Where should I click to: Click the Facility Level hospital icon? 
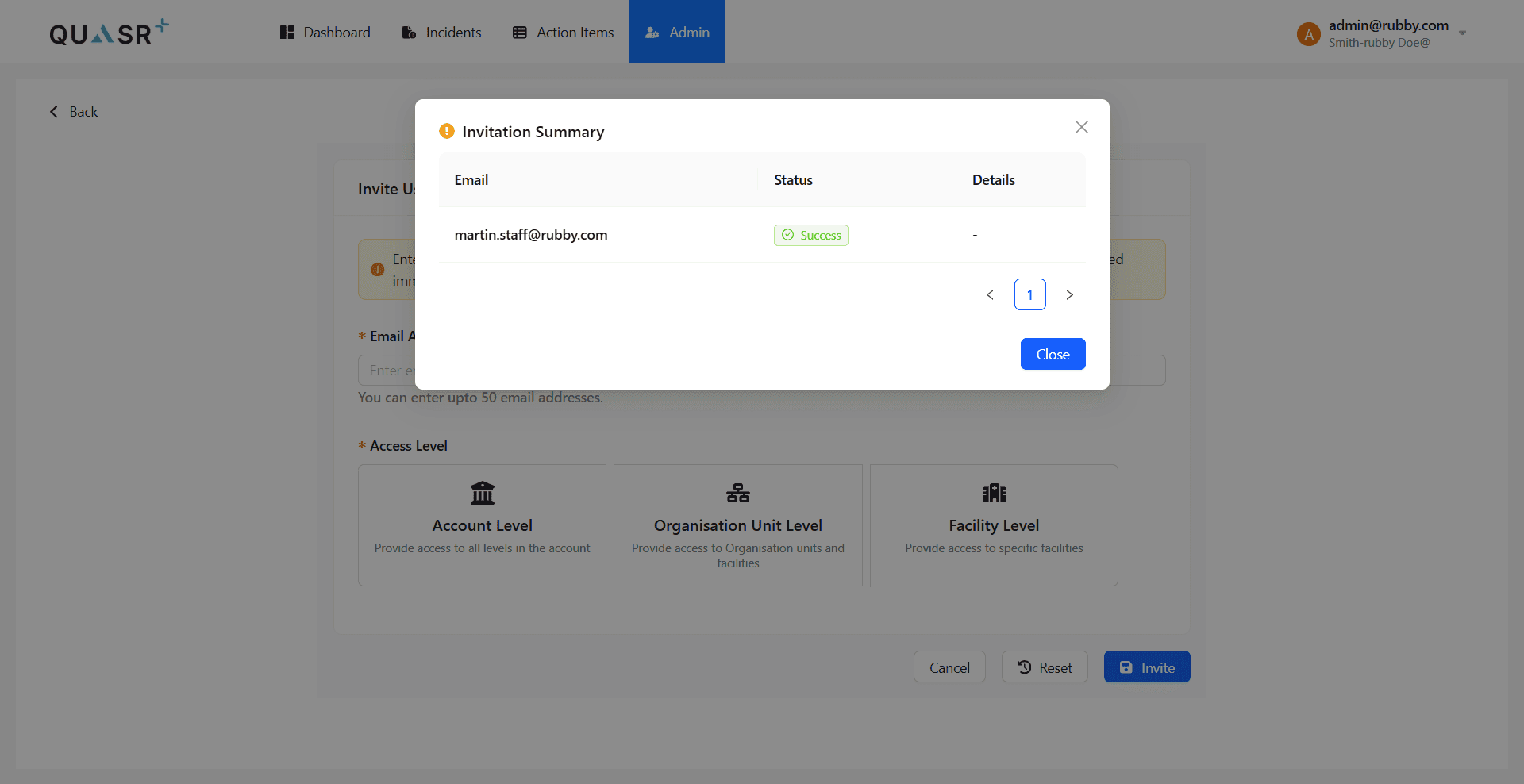click(994, 493)
